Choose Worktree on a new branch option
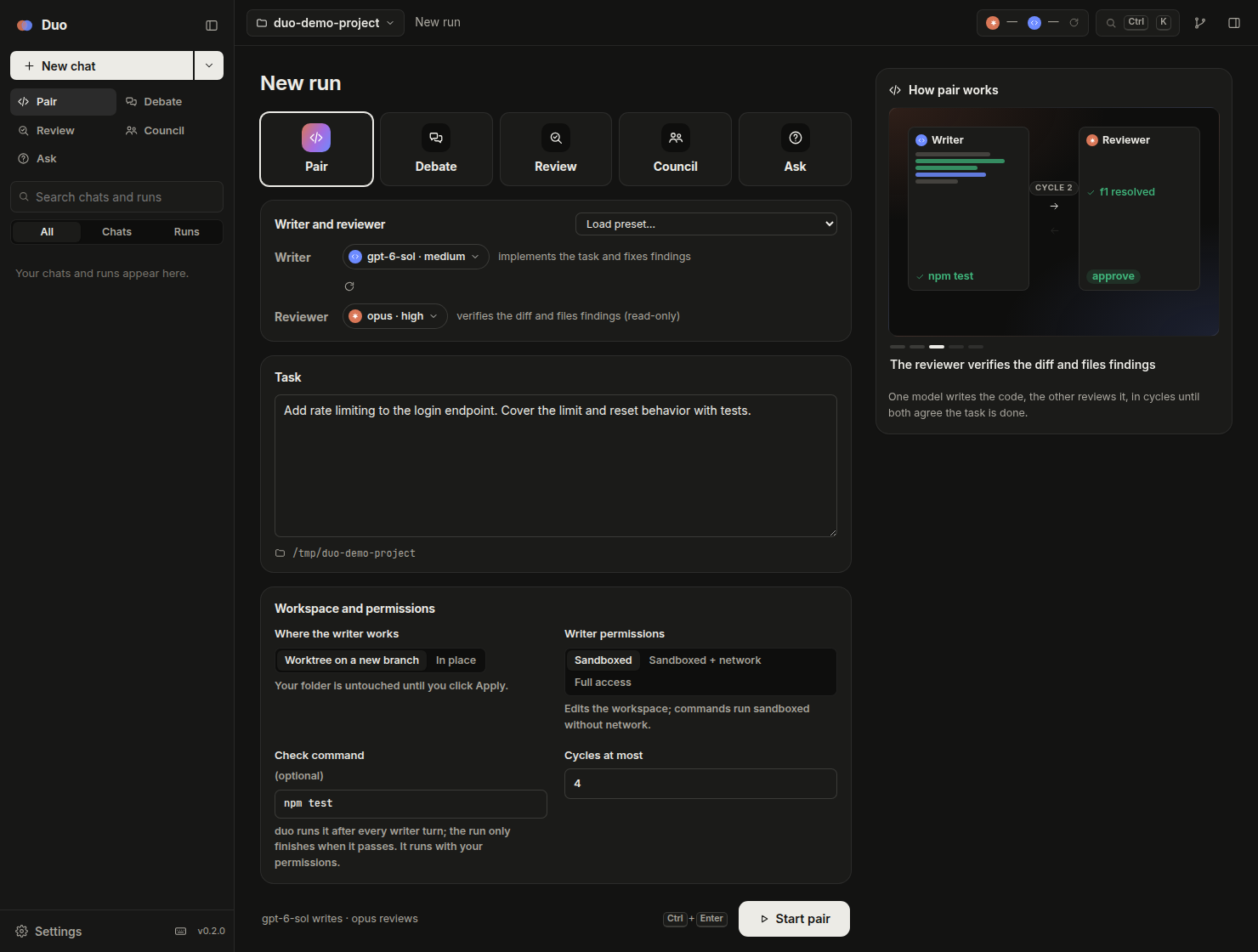Image resolution: width=1258 pixels, height=952 pixels. tap(352, 660)
